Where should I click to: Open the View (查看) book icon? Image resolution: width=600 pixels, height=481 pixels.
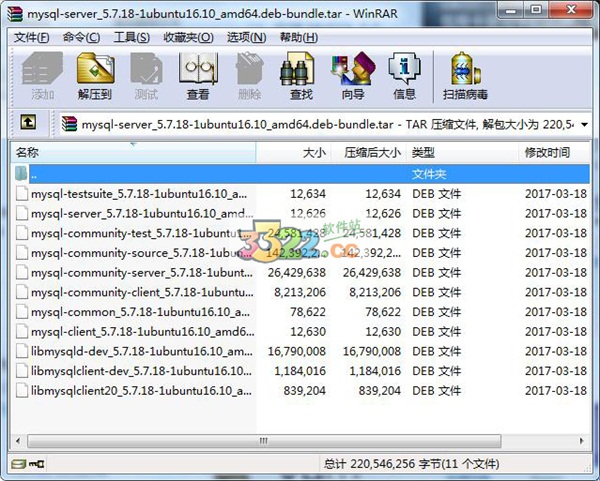[x=198, y=77]
